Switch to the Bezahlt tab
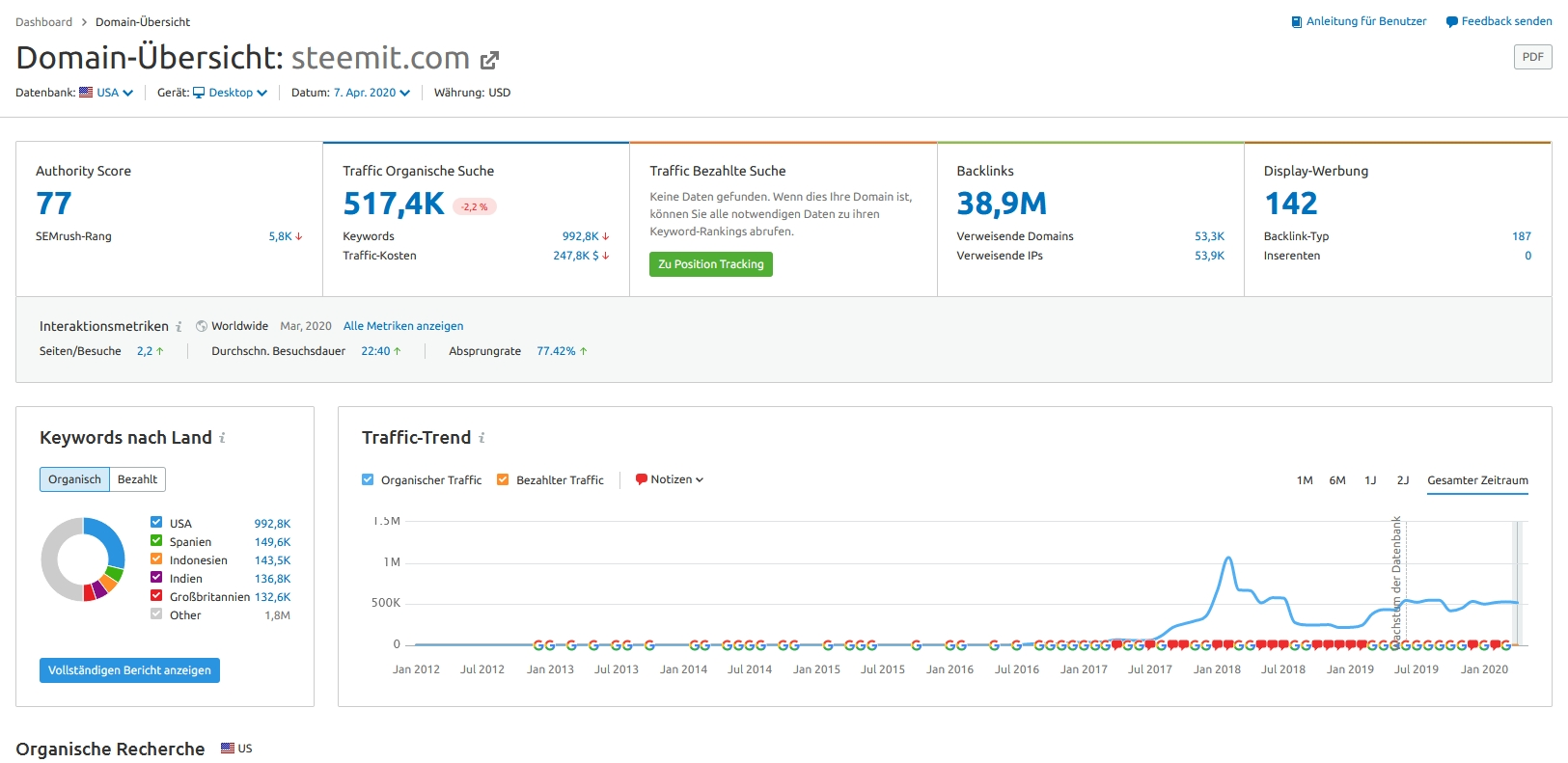This screenshot has width=1568, height=763. pos(137,479)
